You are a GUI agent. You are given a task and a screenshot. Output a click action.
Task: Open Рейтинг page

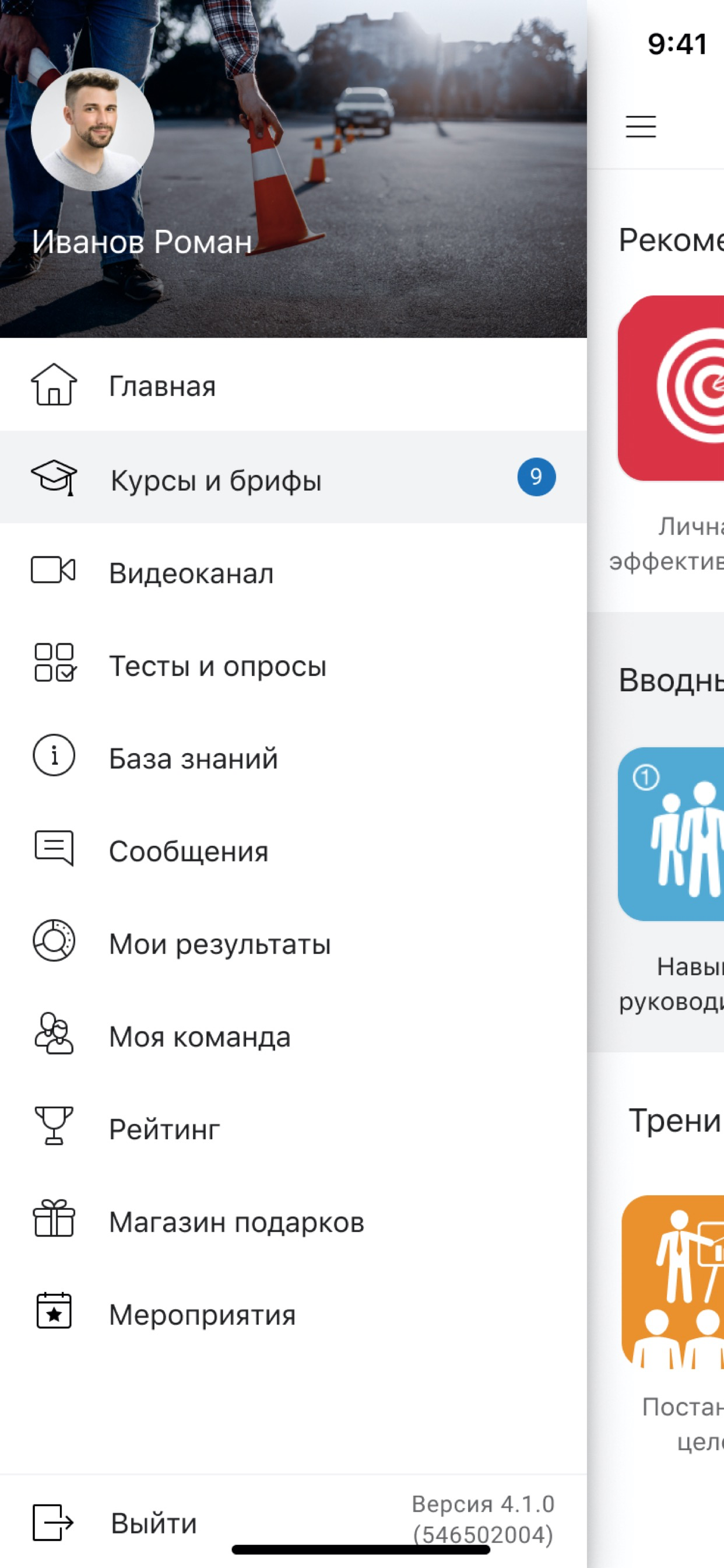coord(293,1126)
